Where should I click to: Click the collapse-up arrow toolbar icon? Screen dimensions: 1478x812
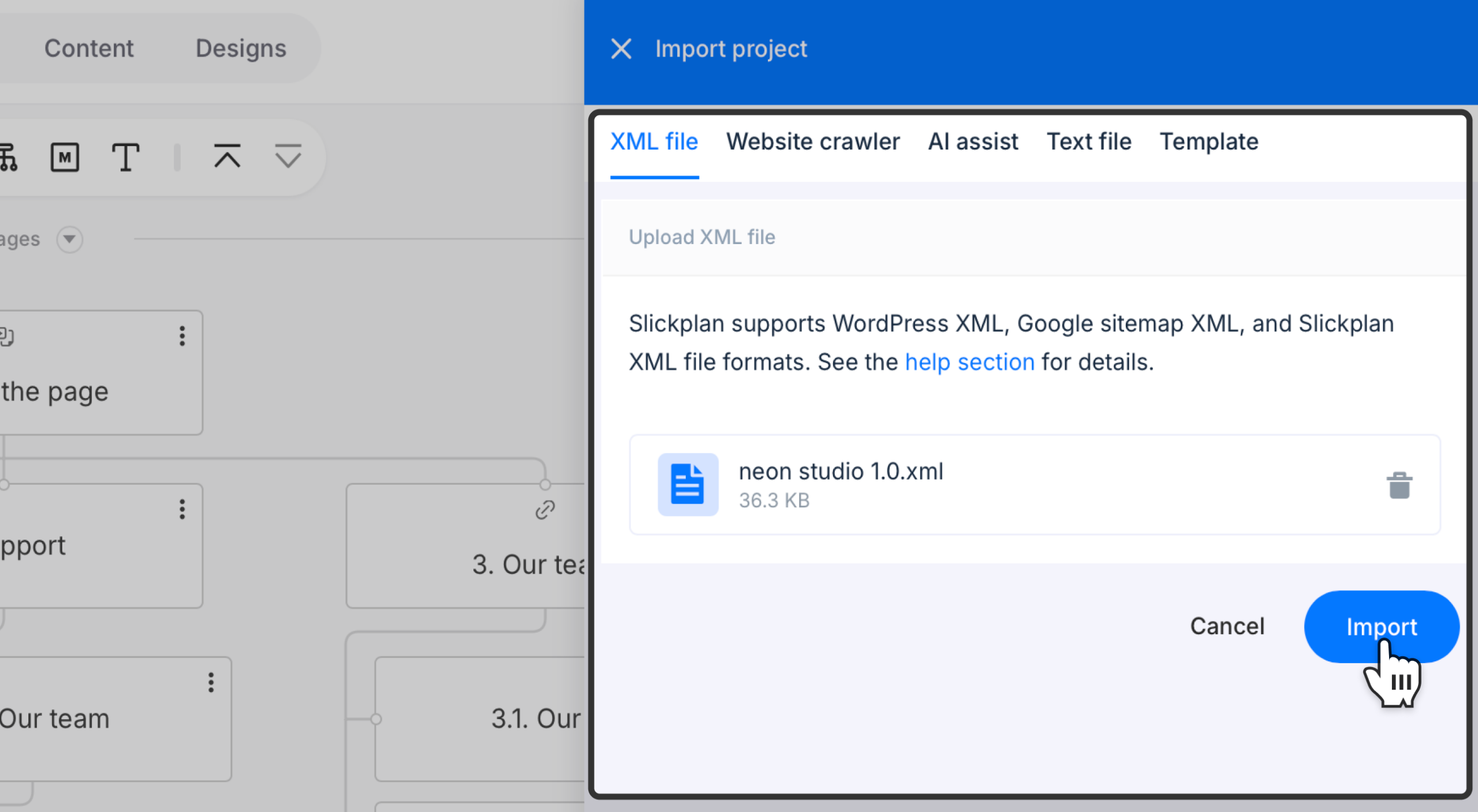[x=227, y=156]
